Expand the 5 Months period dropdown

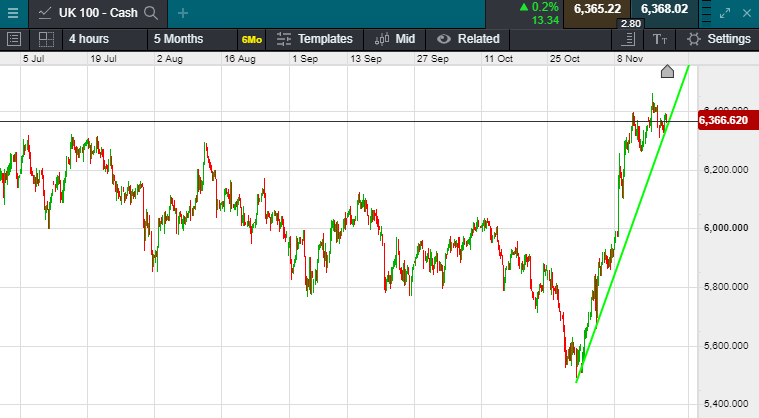tap(178, 39)
